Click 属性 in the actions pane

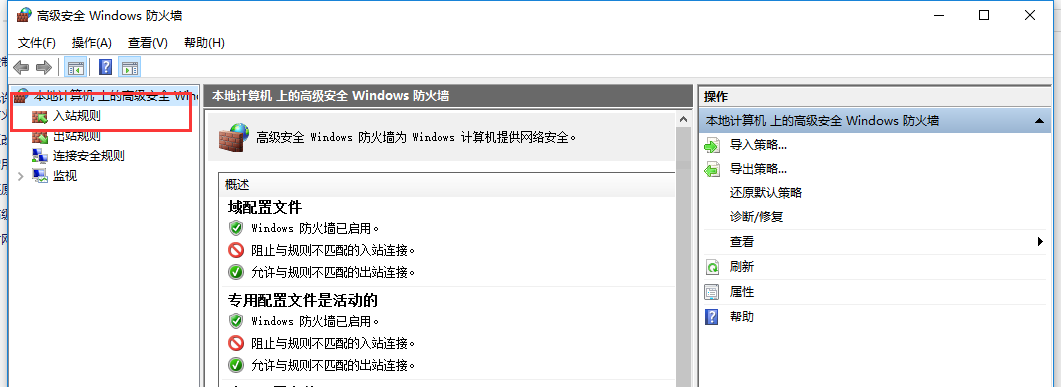tap(742, 292)
